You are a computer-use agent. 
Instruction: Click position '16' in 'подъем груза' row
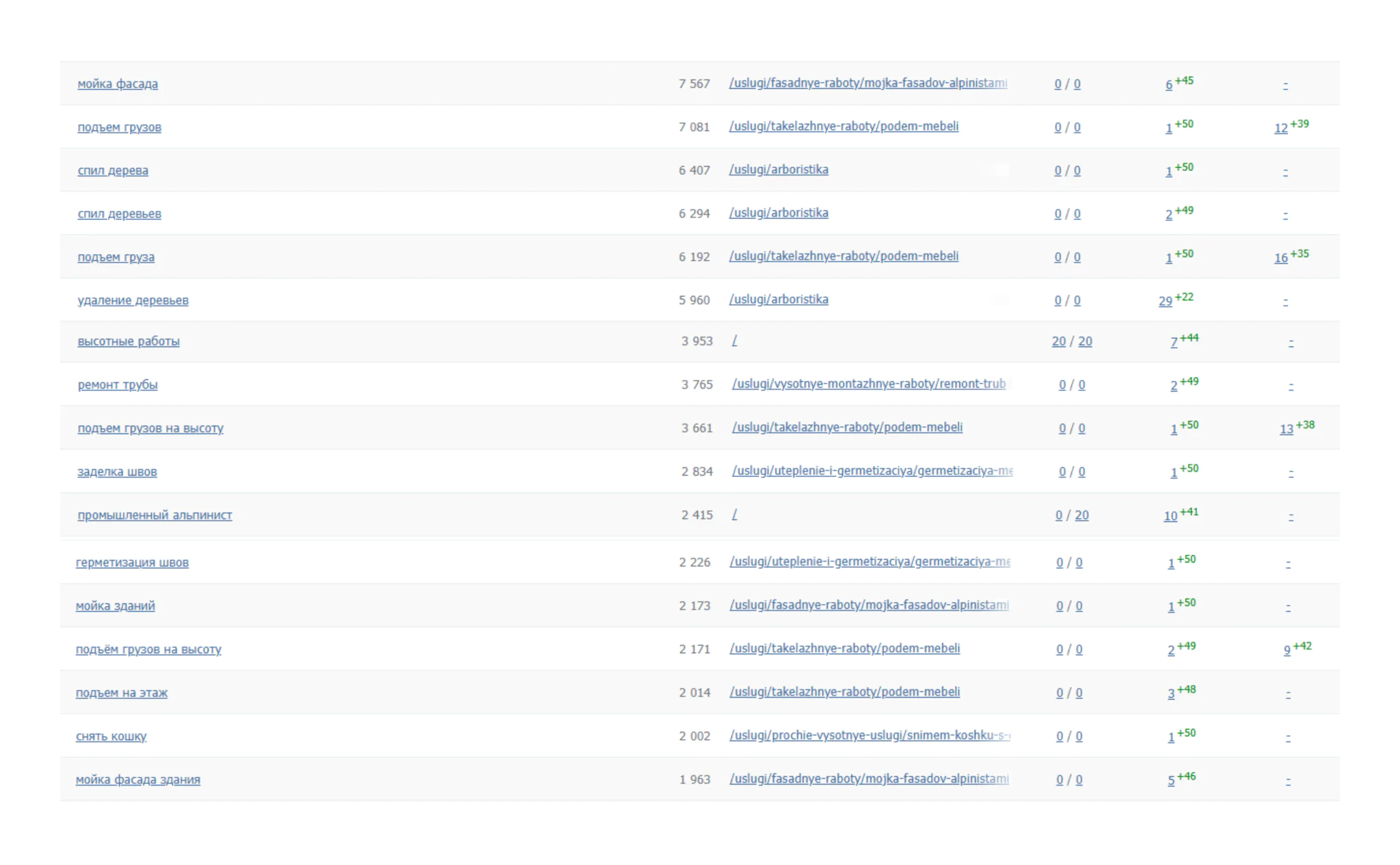pyautogui.click(x=1281, y=258)
